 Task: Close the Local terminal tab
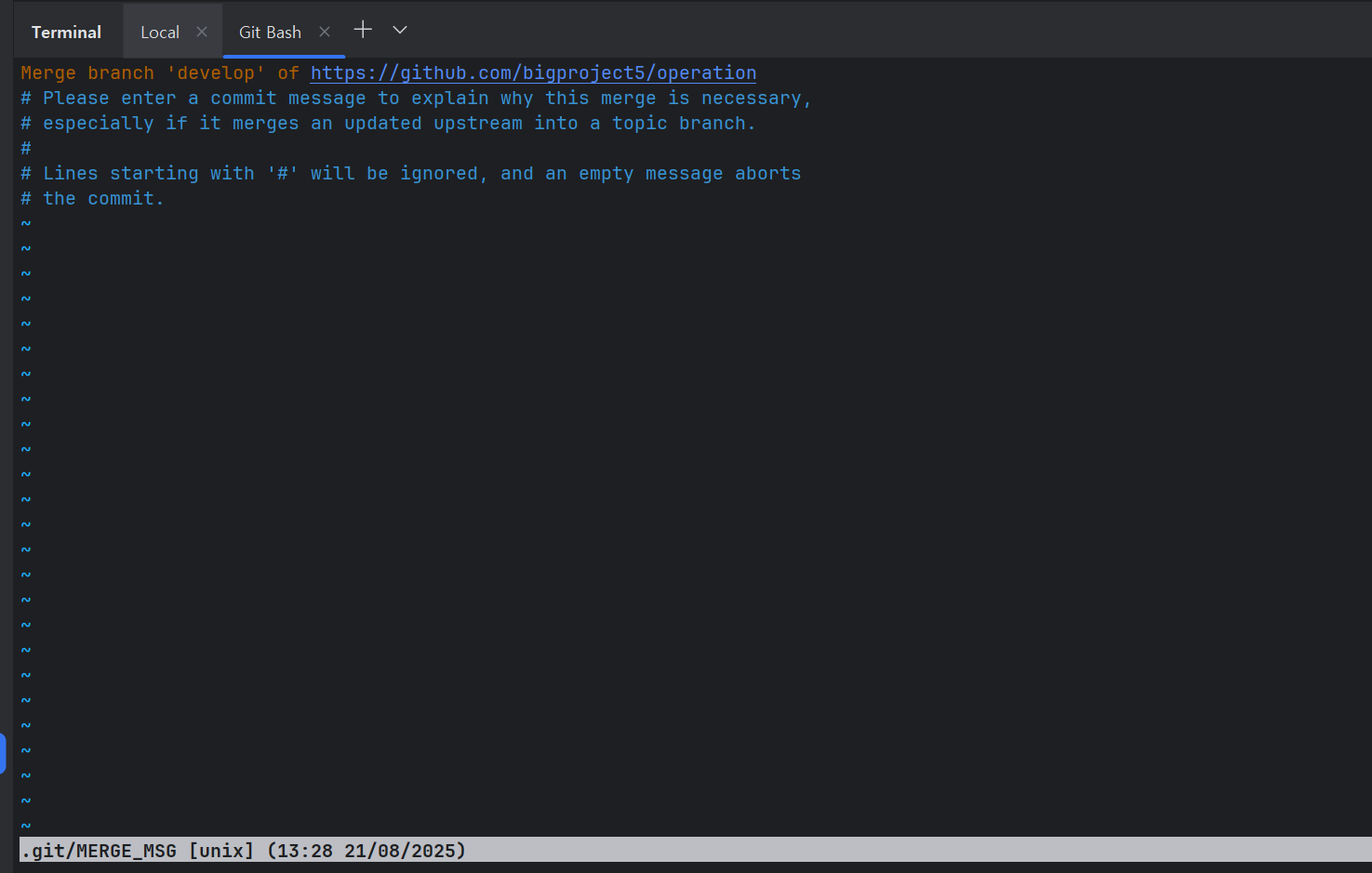pyautogui.click(x=202, y=32)
